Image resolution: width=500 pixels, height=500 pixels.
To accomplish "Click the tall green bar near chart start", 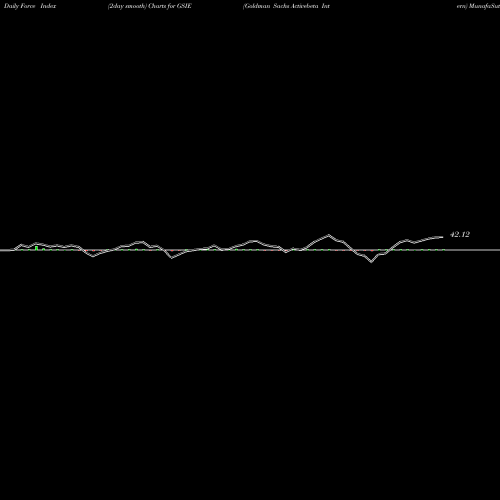I will [36, 248].
